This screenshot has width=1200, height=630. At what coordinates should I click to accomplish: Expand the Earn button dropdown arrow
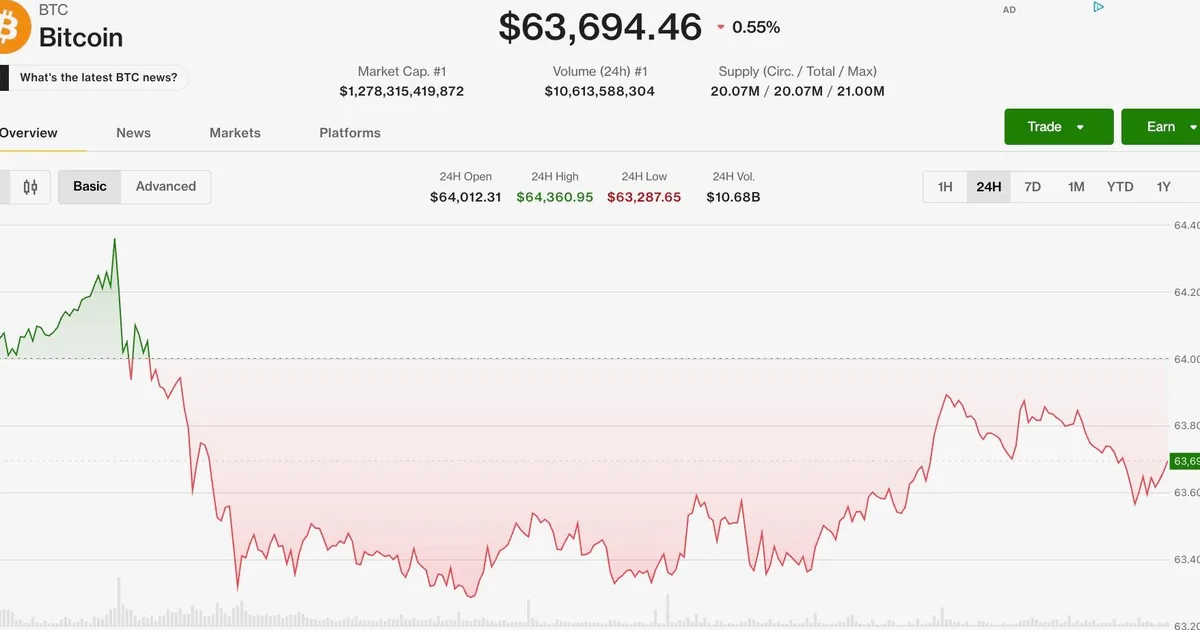pyautogui.click(x=1193, y=127)
